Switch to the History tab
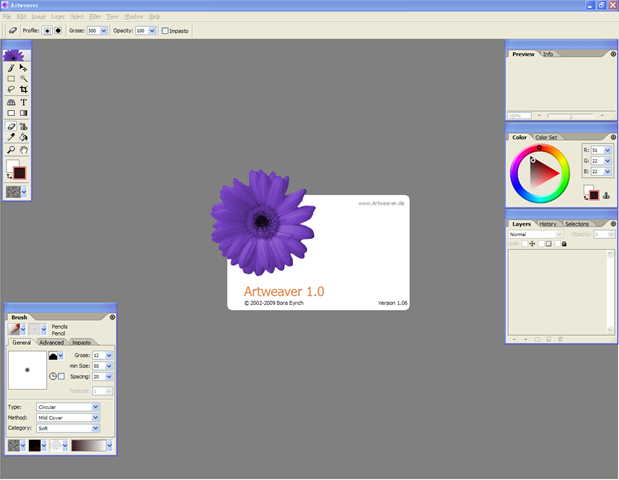This screenshot has width=619, height=480. (x=548, y=224)
